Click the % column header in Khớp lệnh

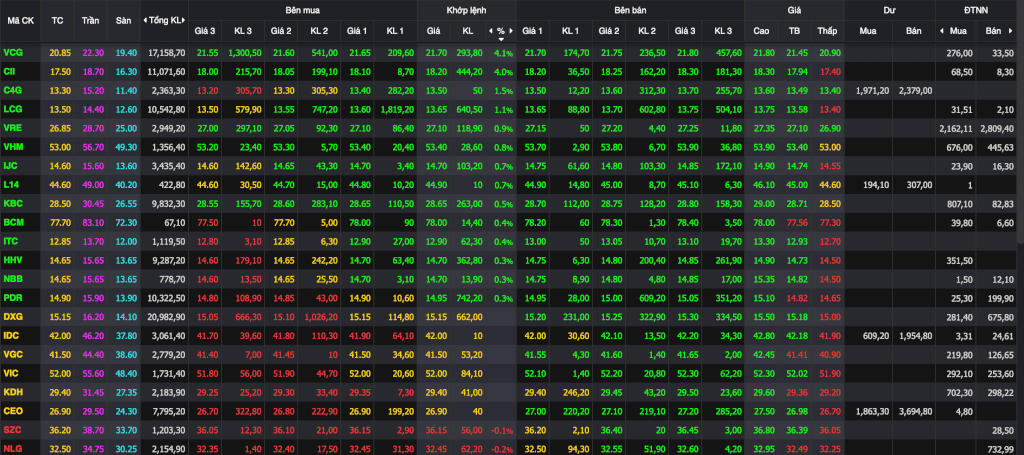501,31
